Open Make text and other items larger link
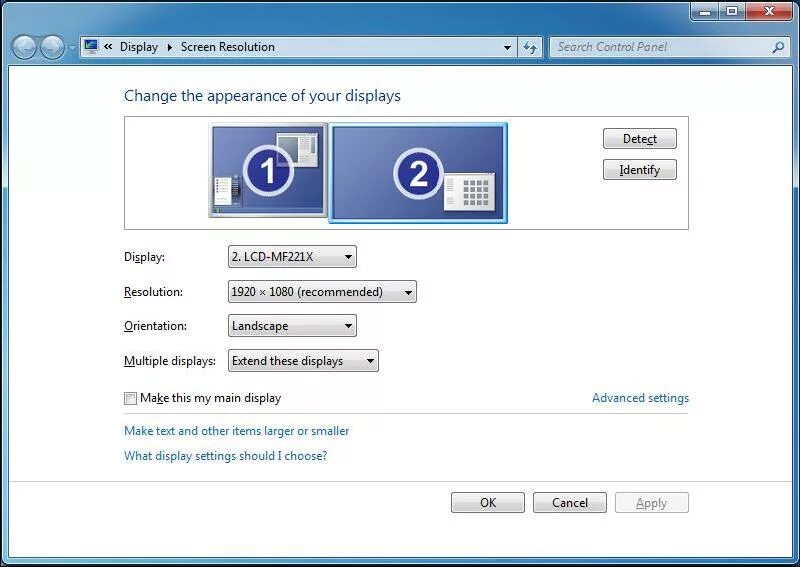Image resolution: width=800 pixels, height=567 pixels. click(237, 431)
